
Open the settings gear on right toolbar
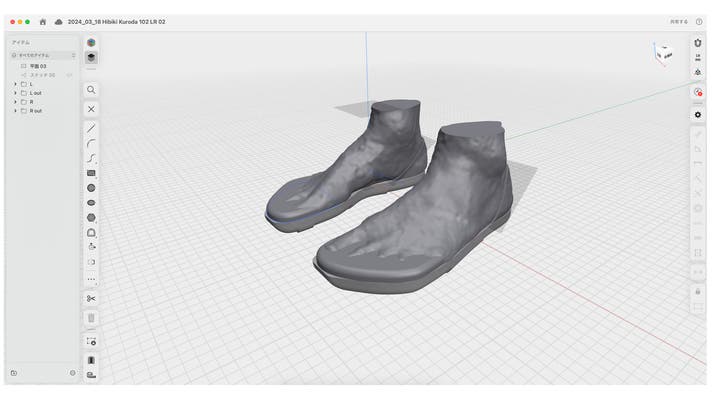coord(698,115)
